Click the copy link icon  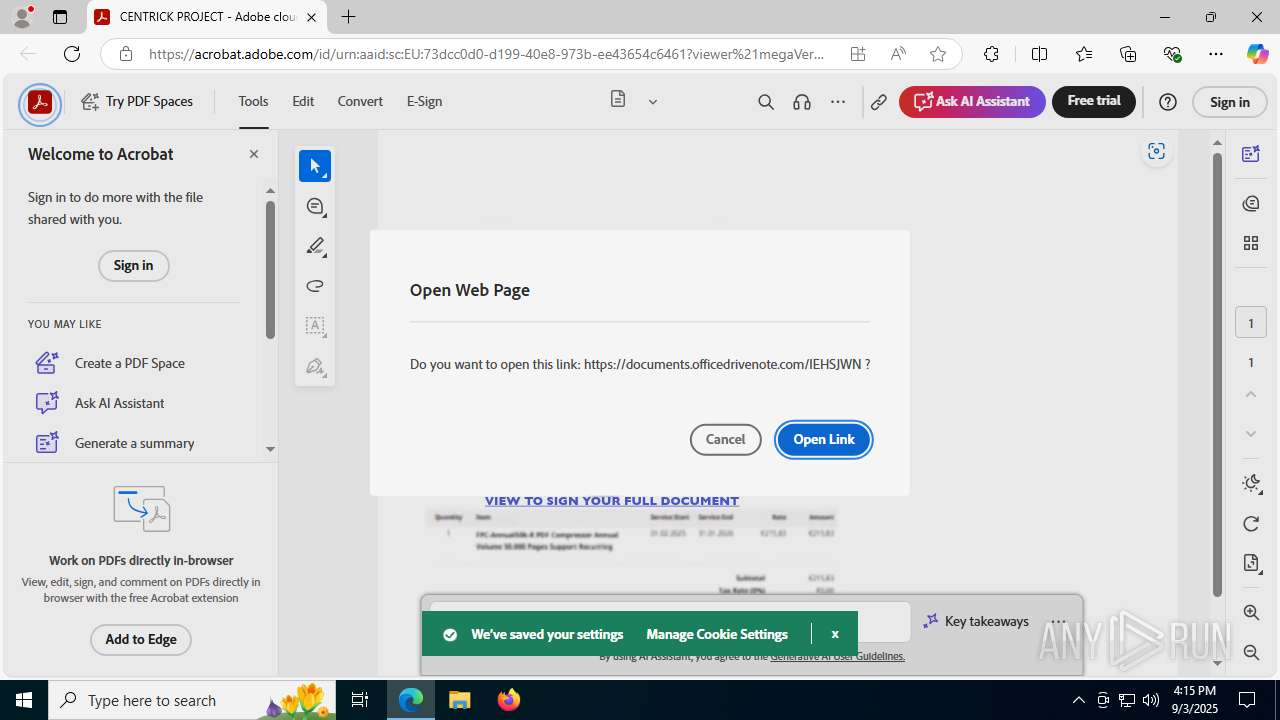879,102
